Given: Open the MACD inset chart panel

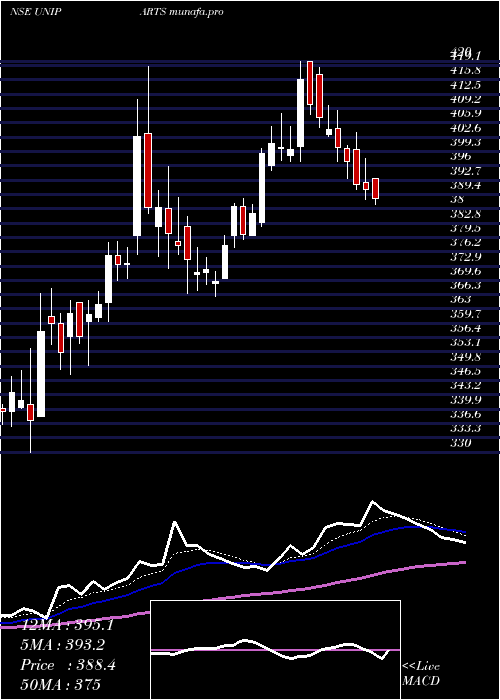Looking at the screenshot, I should [276, 650].
